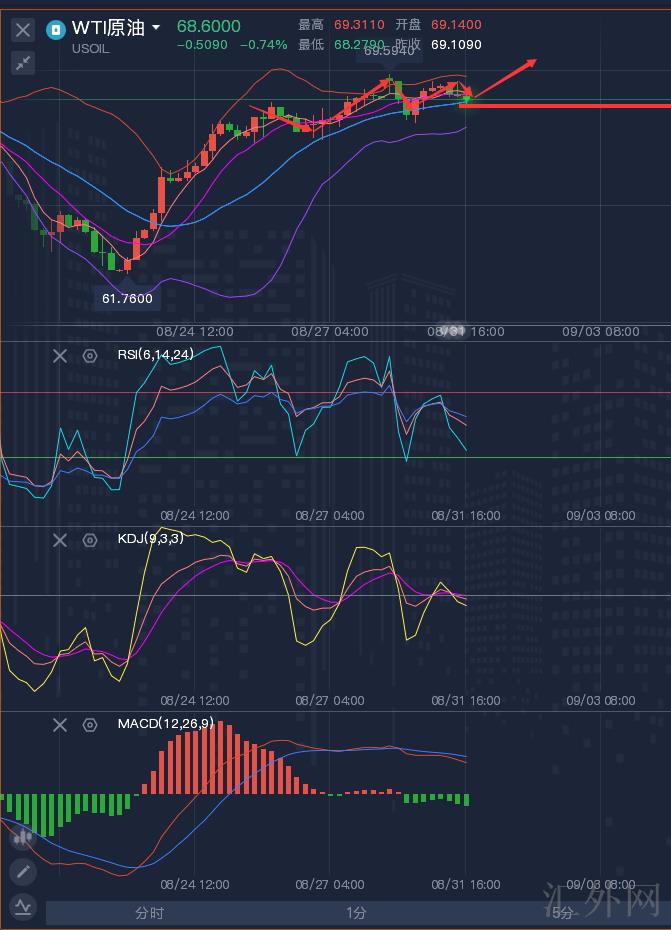Remove the MACD indicator panel
This screenshot has height=930, width=671.
[x=59, y=725]
